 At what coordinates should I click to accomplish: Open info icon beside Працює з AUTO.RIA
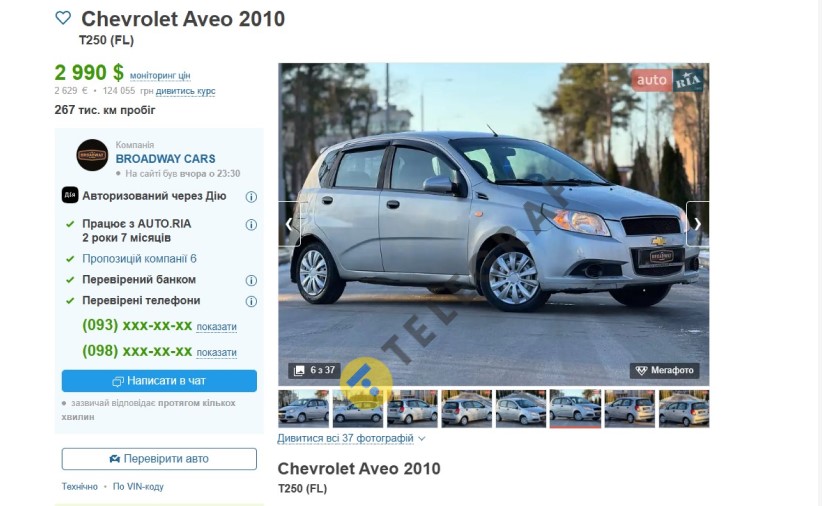(251, 225)
